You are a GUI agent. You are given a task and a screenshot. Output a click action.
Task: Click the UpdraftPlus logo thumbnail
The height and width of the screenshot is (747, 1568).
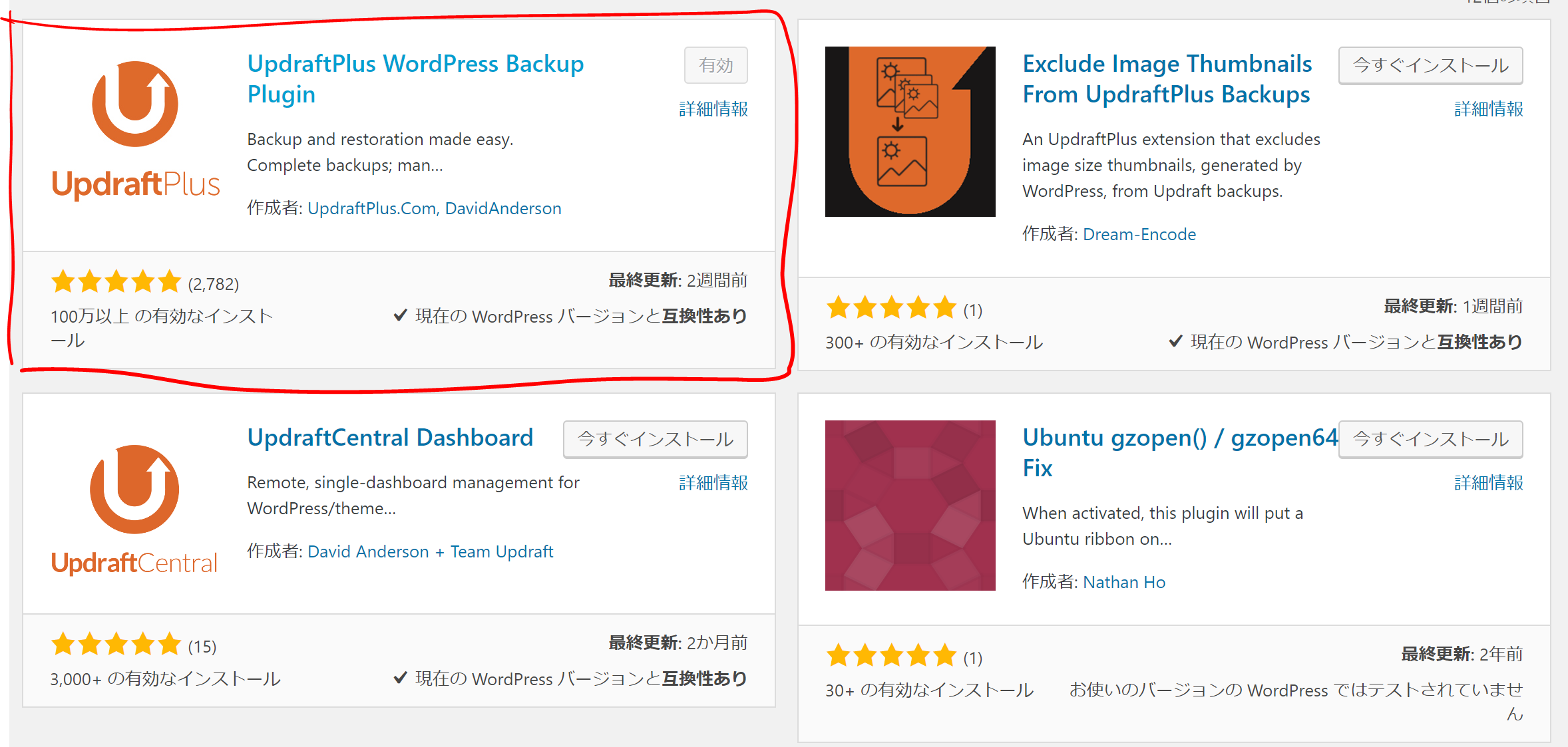click(136, 131)
